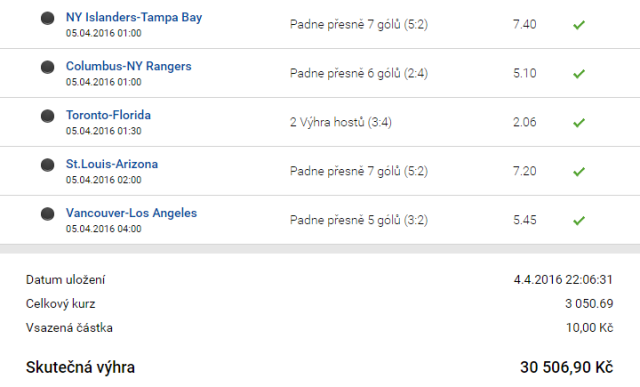Click the dark circle icon beside Columbus-NY Rangers
Screen dimensions: 640x387
pyautogui.click(x=48, y=67)
